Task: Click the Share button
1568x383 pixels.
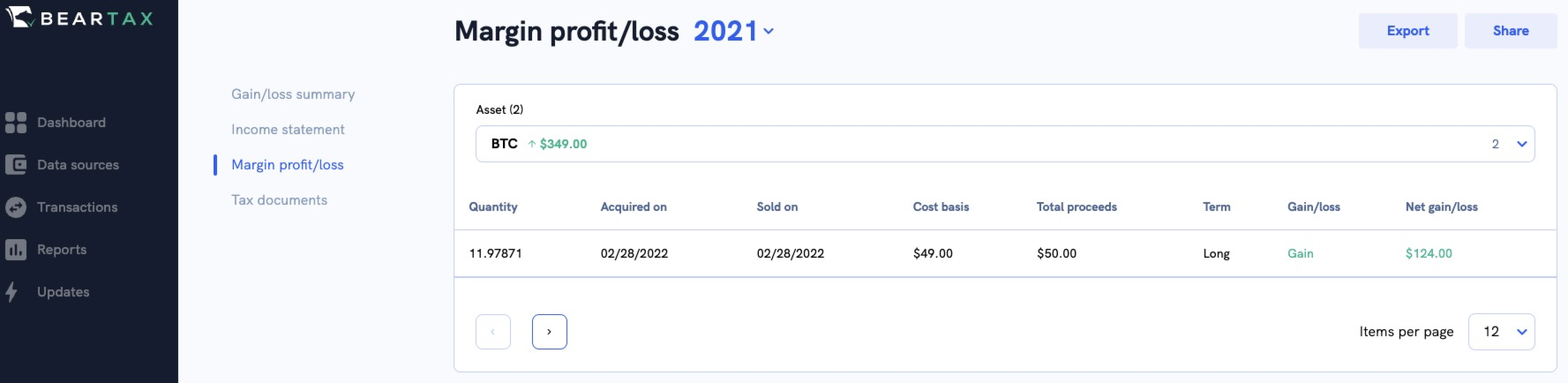Action: click(x=1510, y=31)
